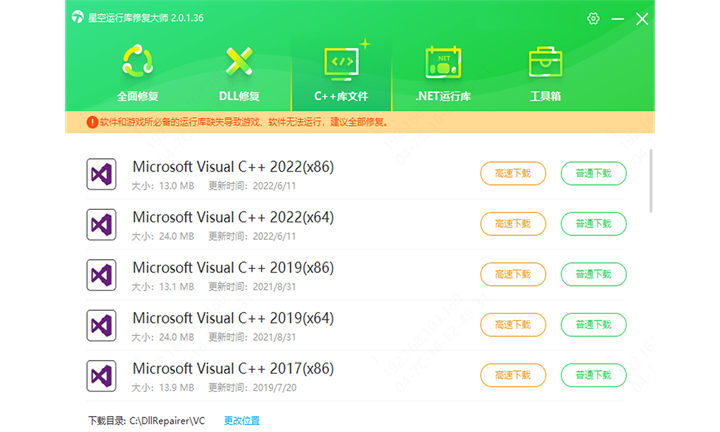Screen dimensions: 720x432
Task: Click the app logo beside 星空运行库修复大师
Action: click(x=78, y=17)
